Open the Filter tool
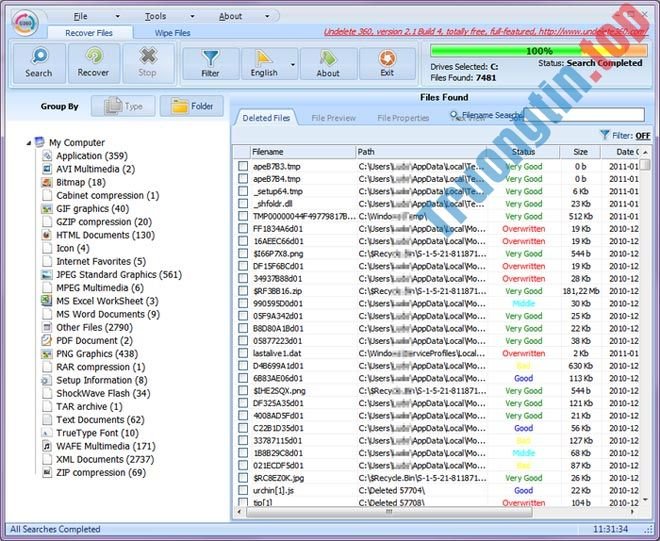 [x=210, y=64]
